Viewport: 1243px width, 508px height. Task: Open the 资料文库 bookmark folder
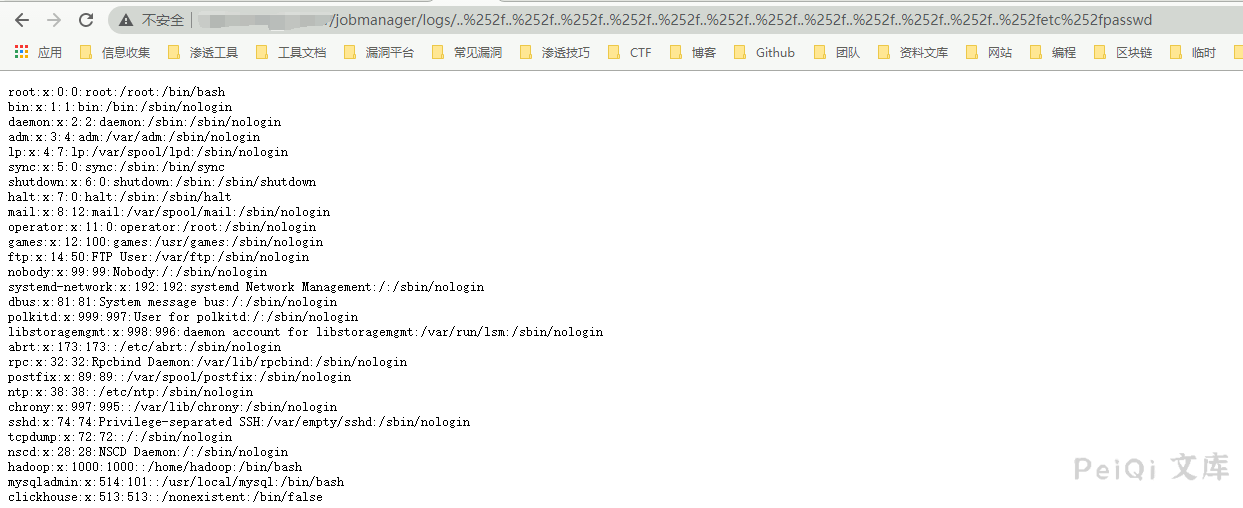click(x=913, y=53)
